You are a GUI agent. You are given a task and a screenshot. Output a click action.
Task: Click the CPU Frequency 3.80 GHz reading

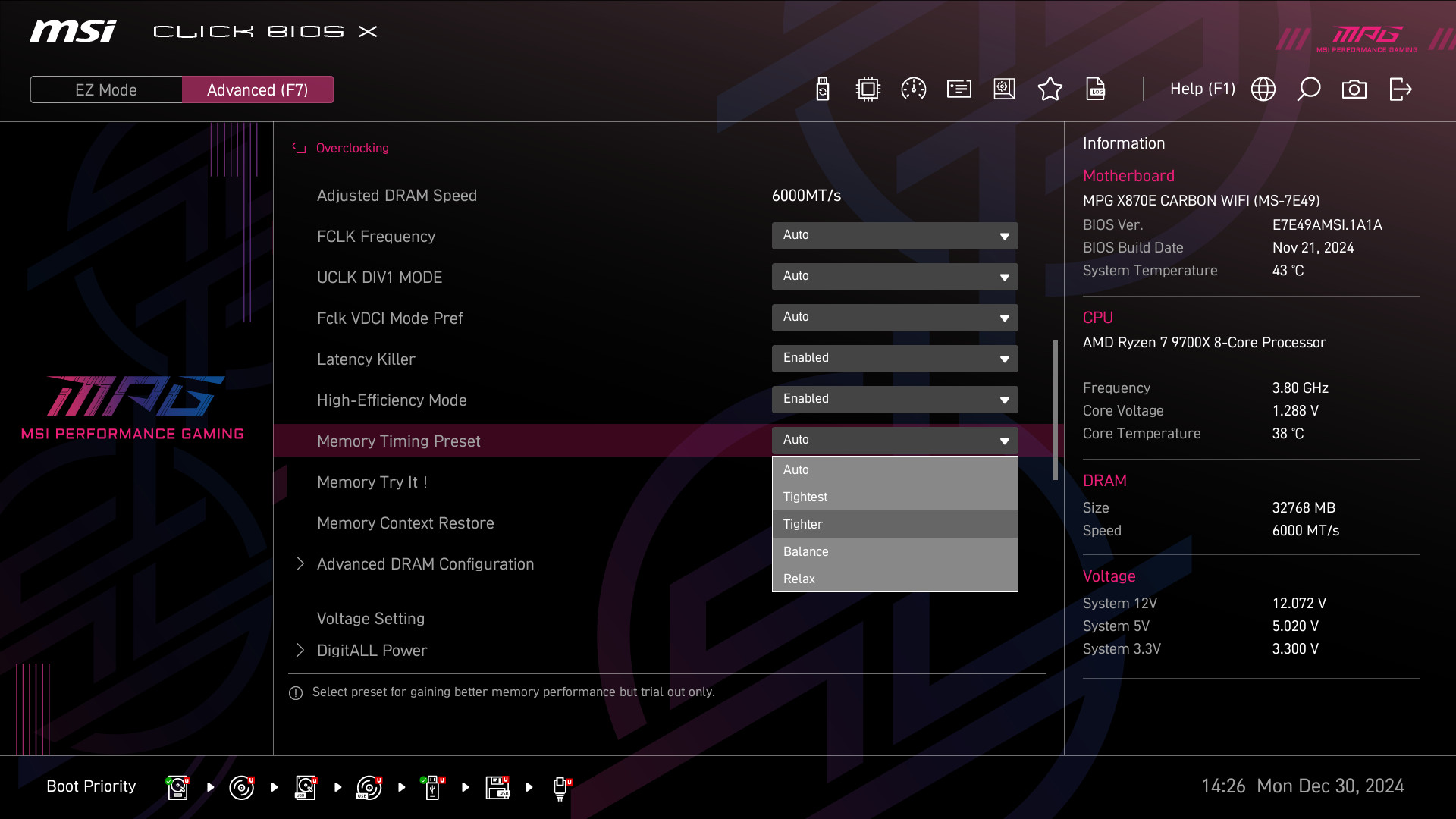[x=1301, y=388]
